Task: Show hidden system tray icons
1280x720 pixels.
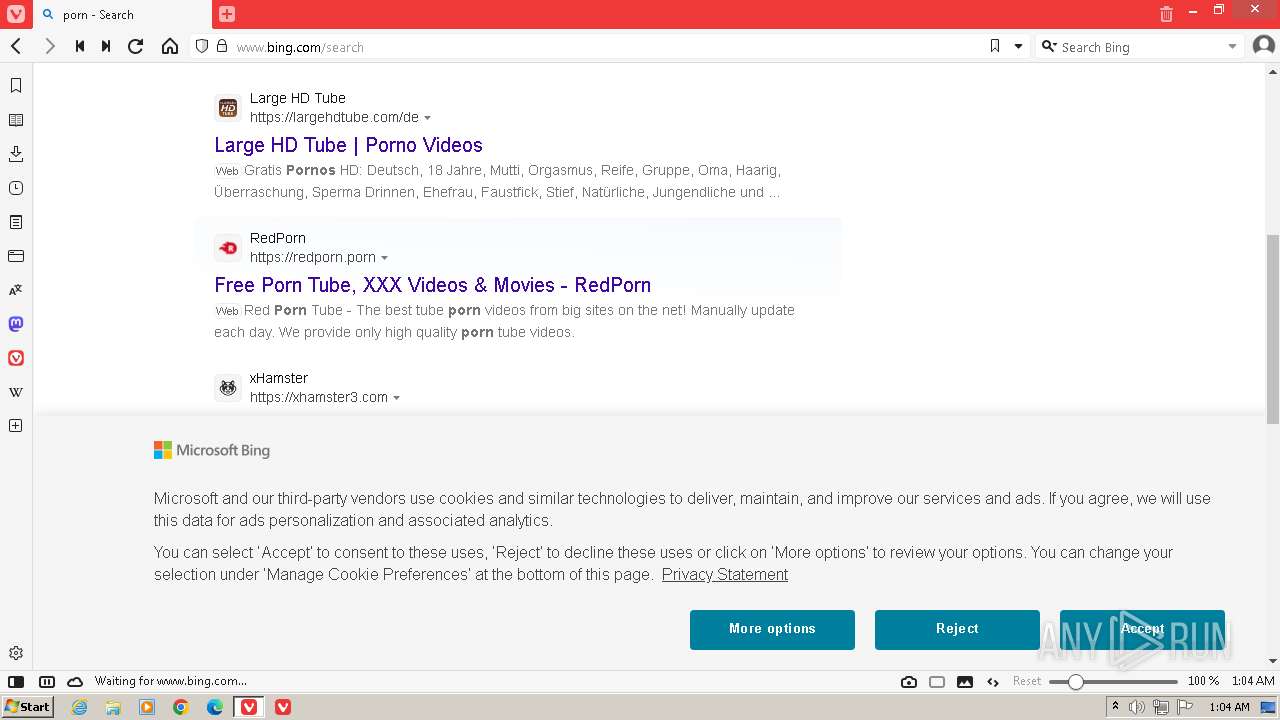Action: tap(1115, 707)
